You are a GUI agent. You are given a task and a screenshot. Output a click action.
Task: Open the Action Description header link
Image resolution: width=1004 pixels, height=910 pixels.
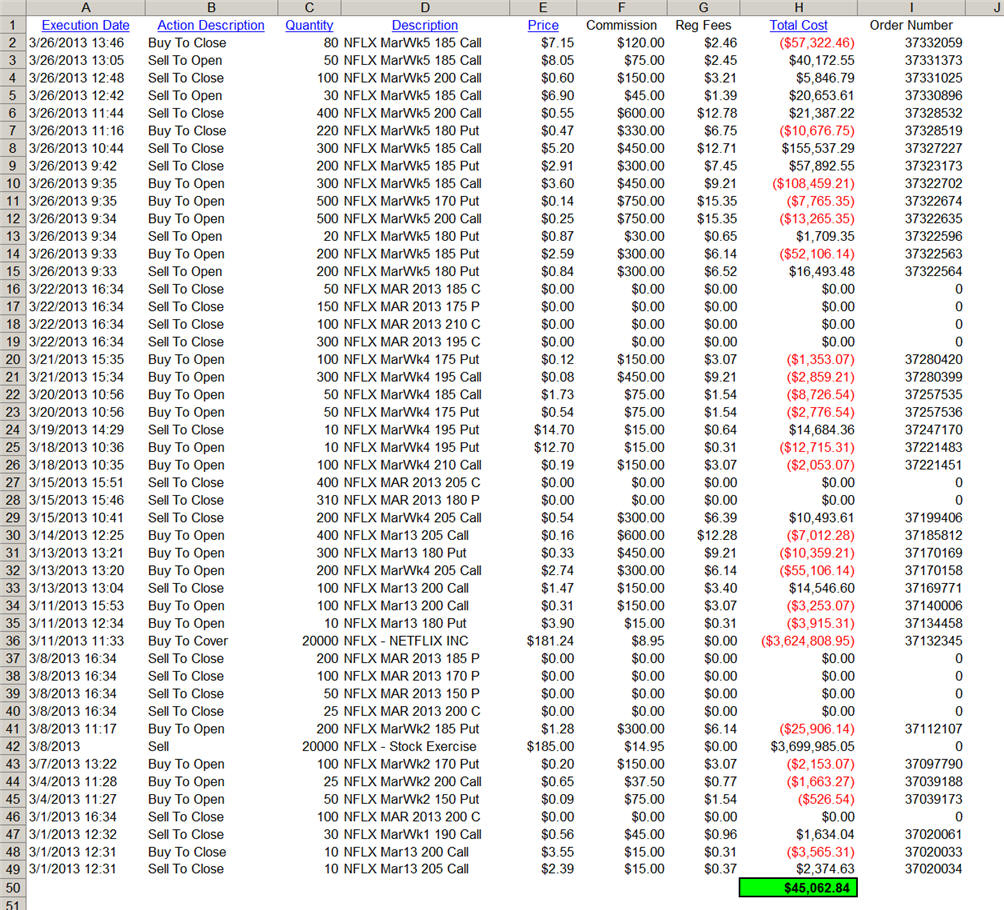(210, 25)
